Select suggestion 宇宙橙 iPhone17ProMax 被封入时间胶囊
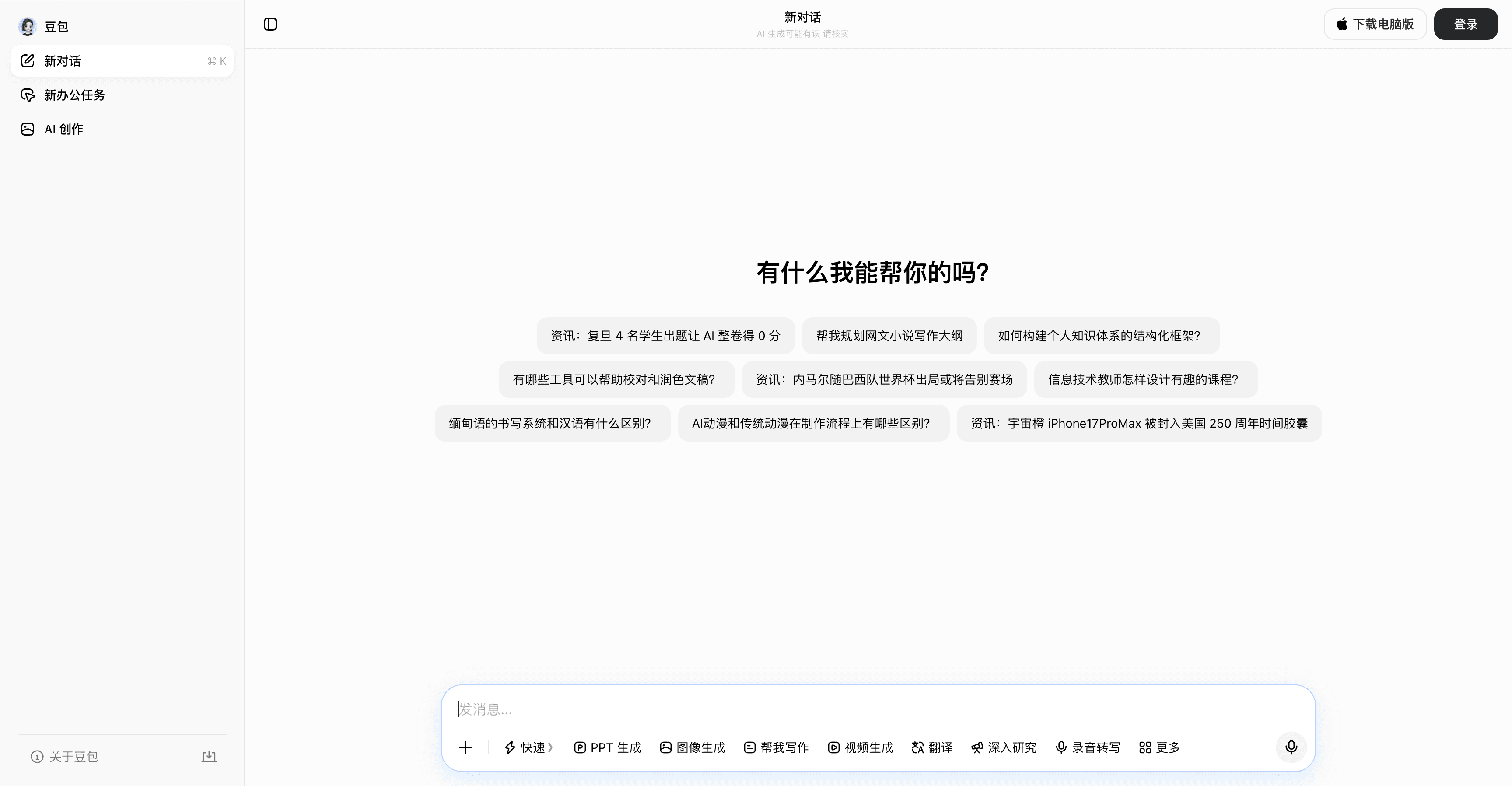Screen dimensions: 1512x786 (1139, 423)
